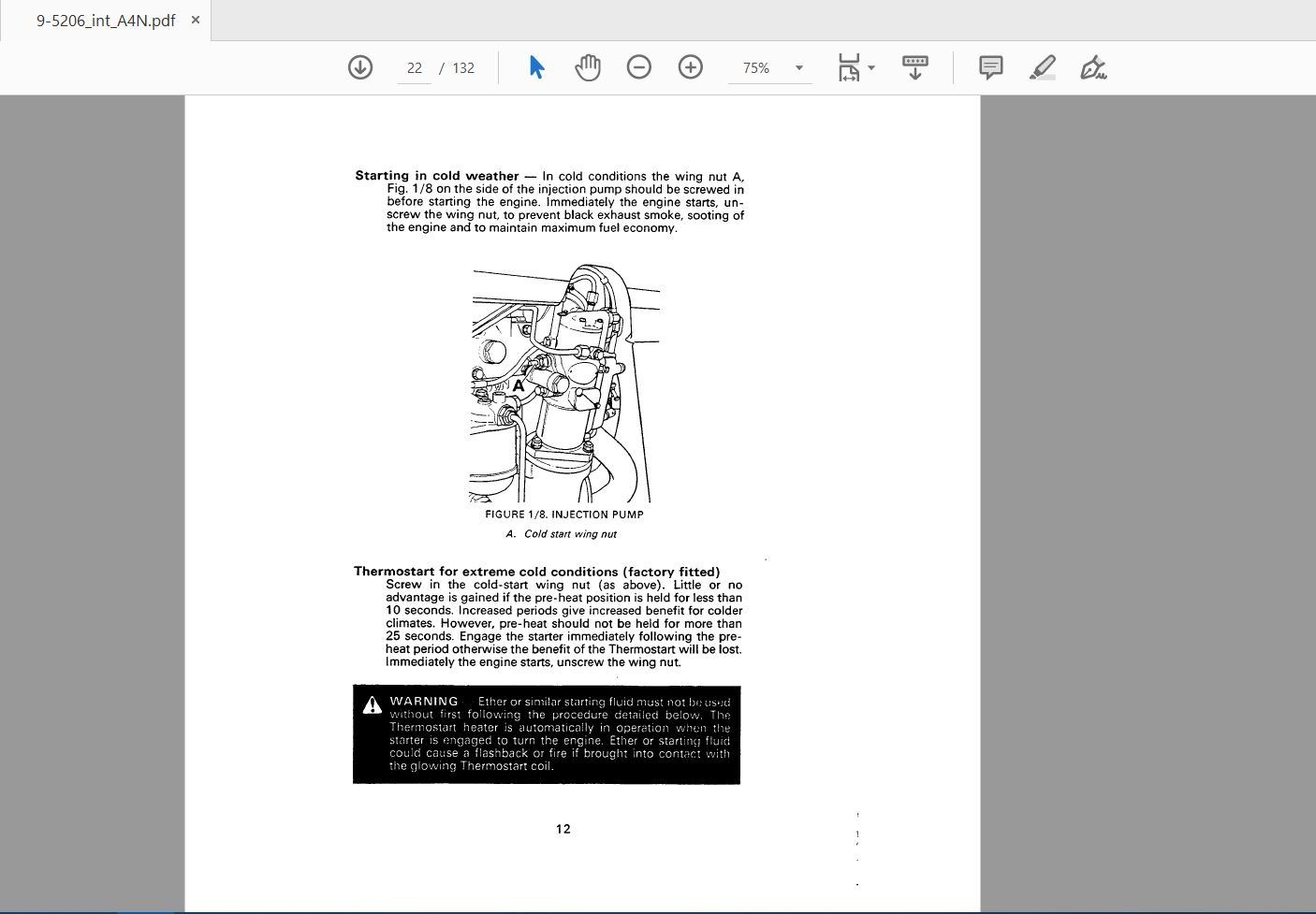
Task: Close the 9-5206_int_A4N.pdf tab
Action: 196,20
